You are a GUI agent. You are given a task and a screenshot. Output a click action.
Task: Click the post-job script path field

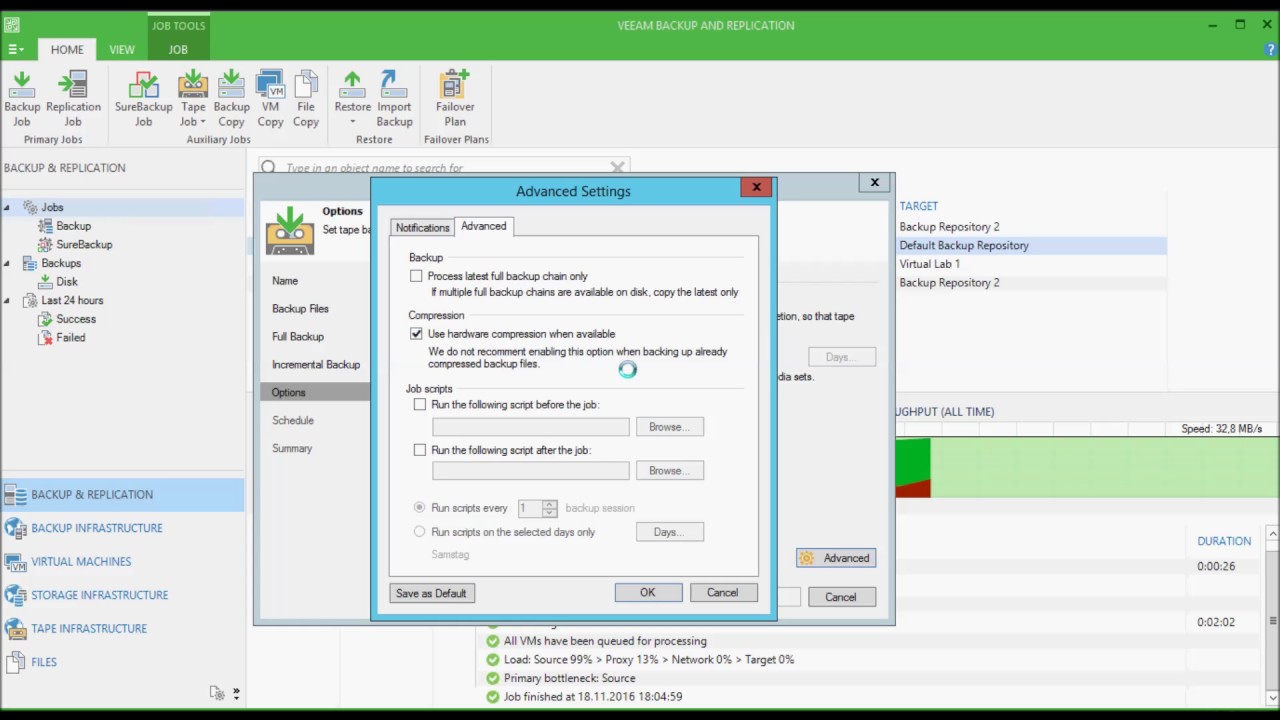click(531, 471)
